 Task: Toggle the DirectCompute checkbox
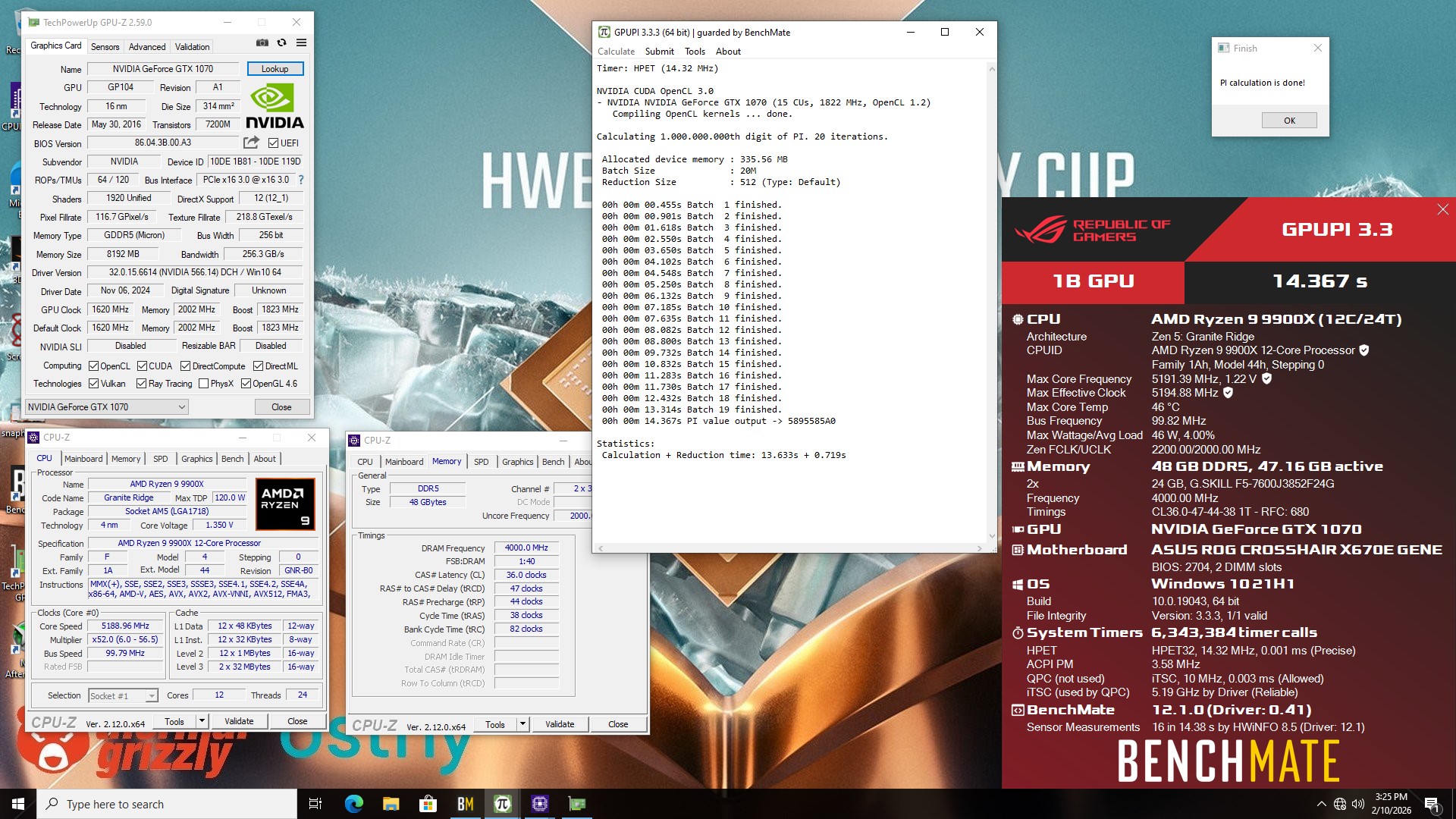click(185, 366)
